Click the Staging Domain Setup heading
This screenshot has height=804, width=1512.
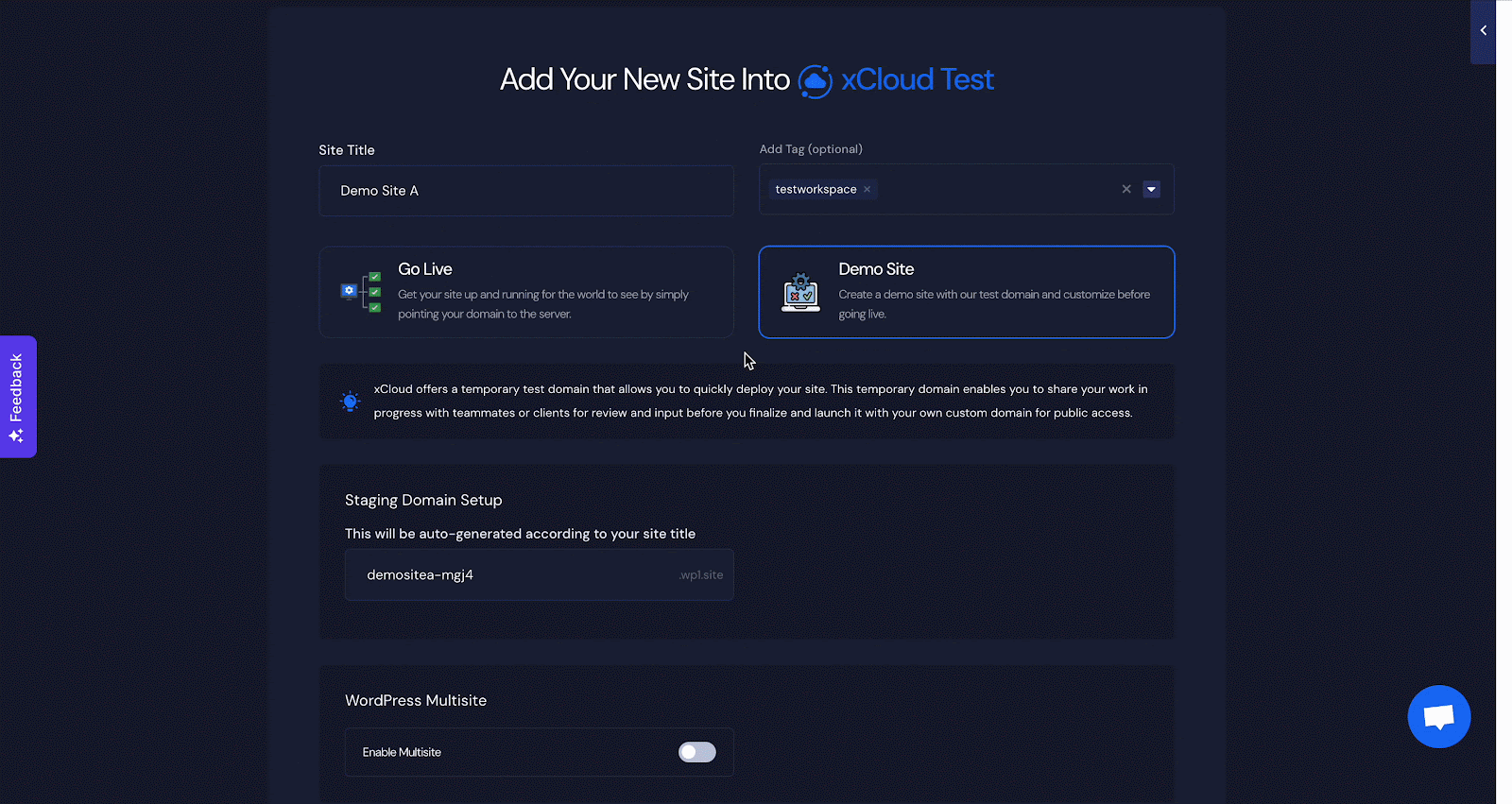(423, 500)
